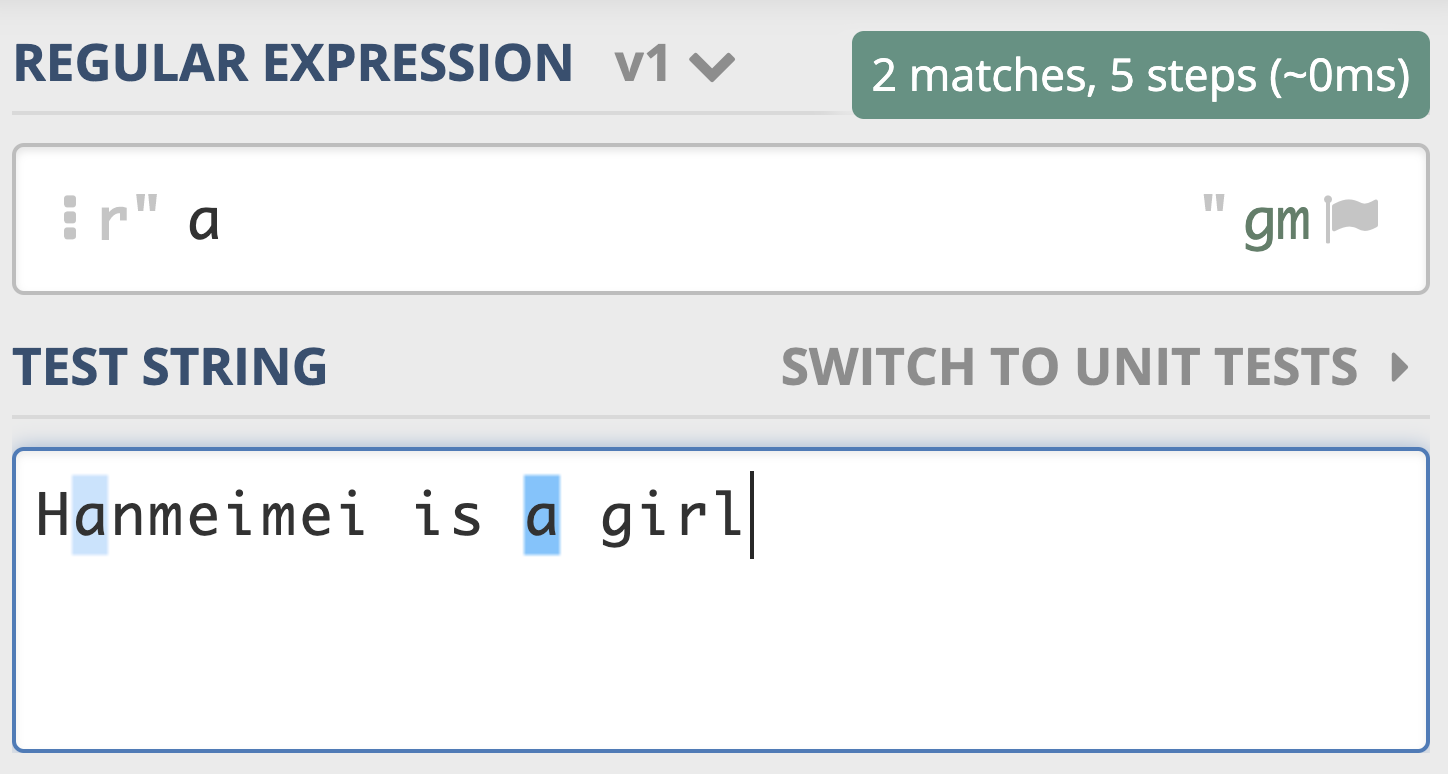Click the word is in the test string
Viewport: 1448px width, 774px height.
coord(447,517)
